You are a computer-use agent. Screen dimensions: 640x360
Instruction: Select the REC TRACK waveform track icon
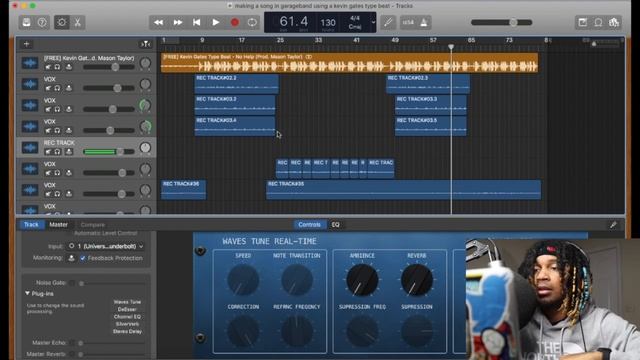(x=30, y=148)
